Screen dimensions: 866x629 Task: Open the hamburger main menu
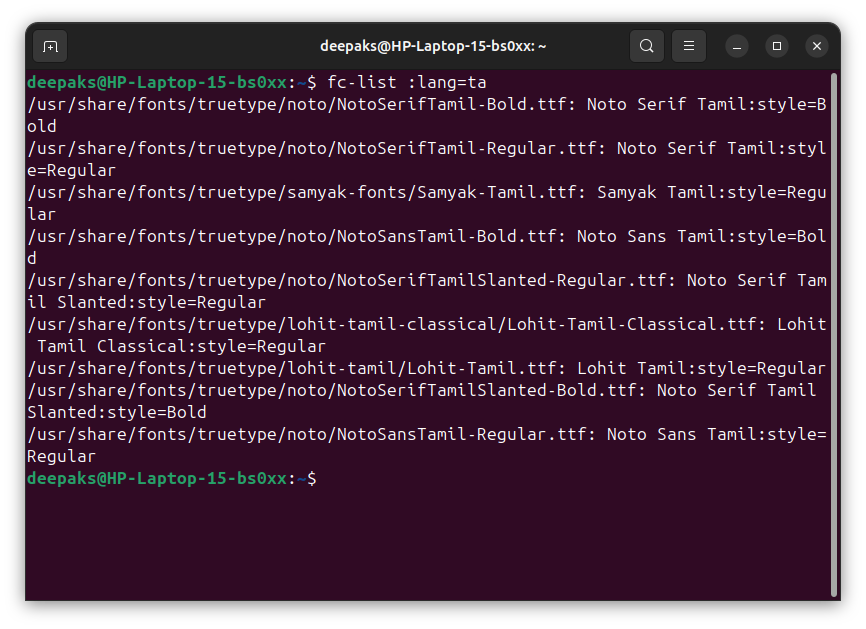689,46
